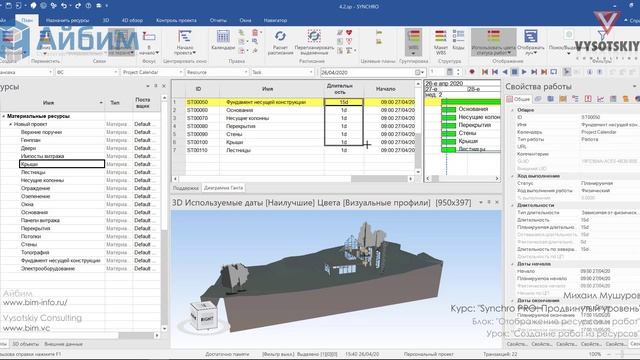Screen dimensions: 640x360
Task: Click green Gantt bar for Стены
Action: [x=449, y=133]
